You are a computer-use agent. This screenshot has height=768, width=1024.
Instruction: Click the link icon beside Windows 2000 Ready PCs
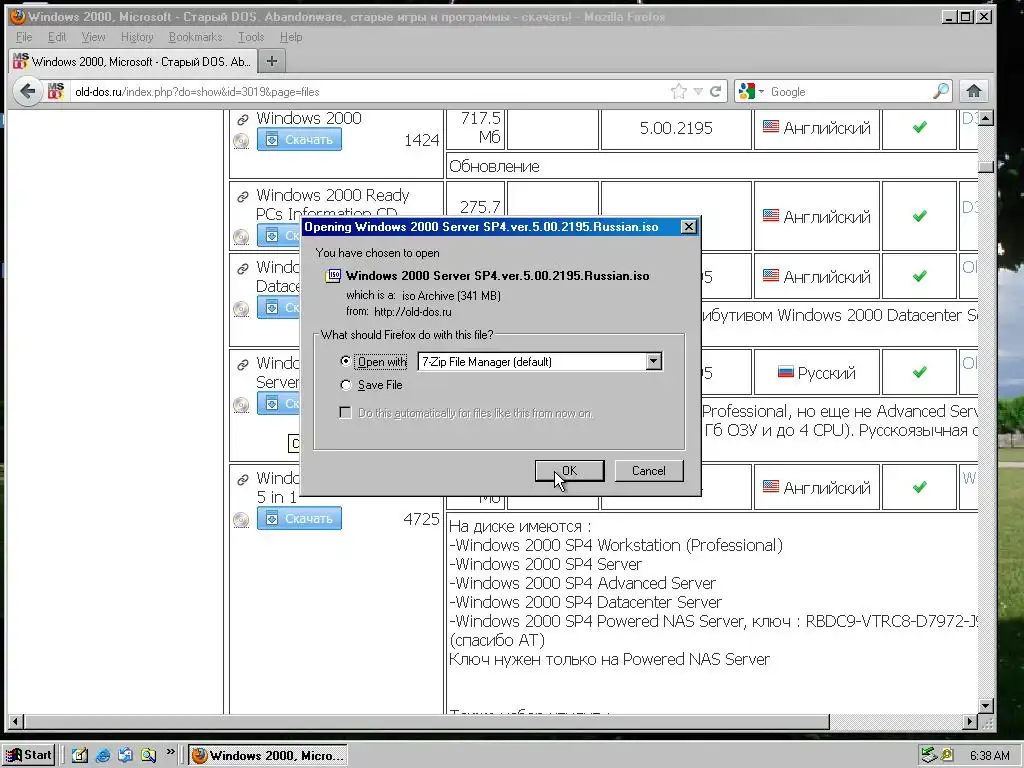point(242,197)
